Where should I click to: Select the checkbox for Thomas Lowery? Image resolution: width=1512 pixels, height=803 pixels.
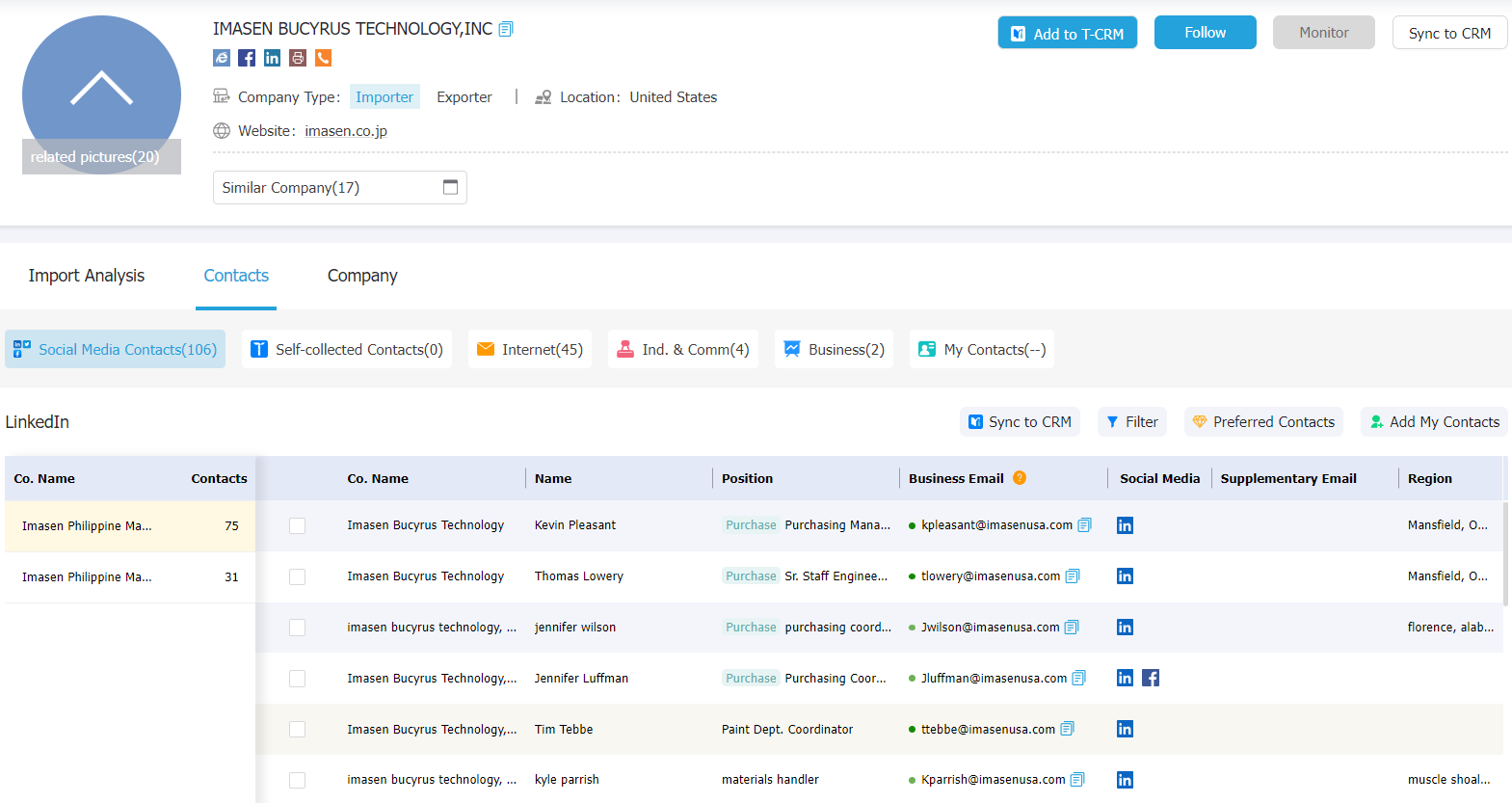[297, 576]
